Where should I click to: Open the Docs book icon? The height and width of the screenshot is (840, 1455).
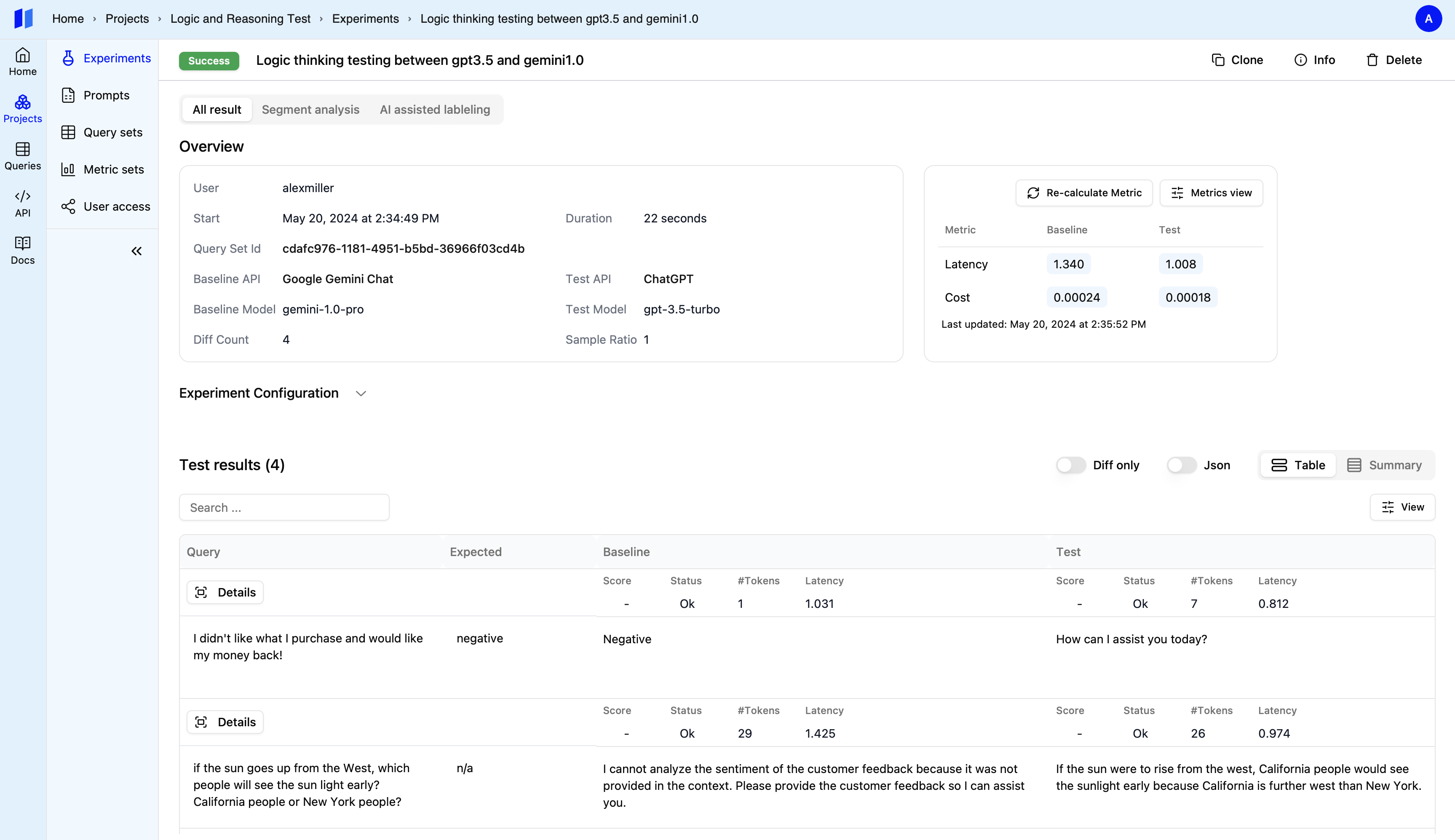[x=22, y=250]
